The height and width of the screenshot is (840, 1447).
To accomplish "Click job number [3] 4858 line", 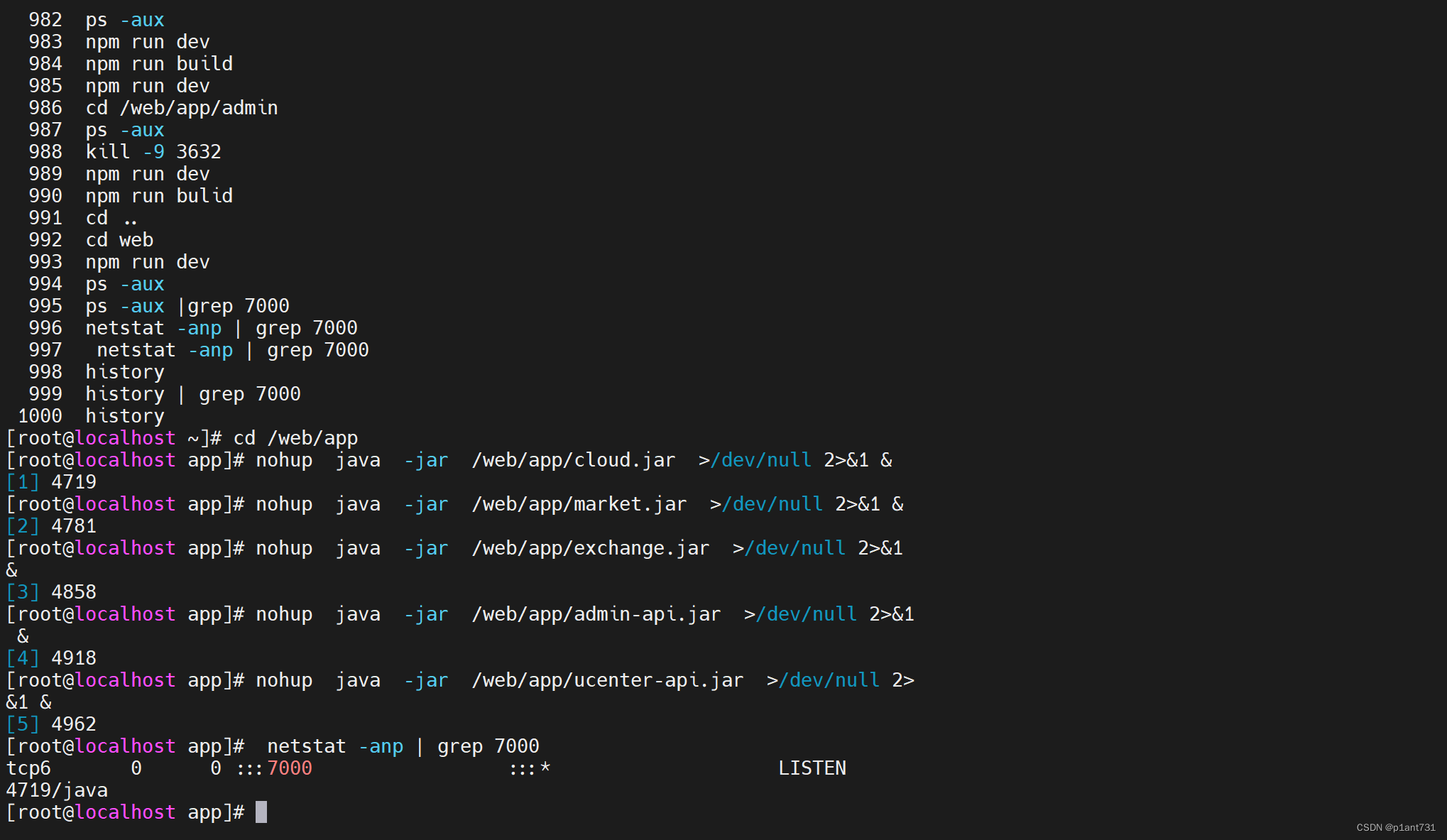I will click(51, 592).
